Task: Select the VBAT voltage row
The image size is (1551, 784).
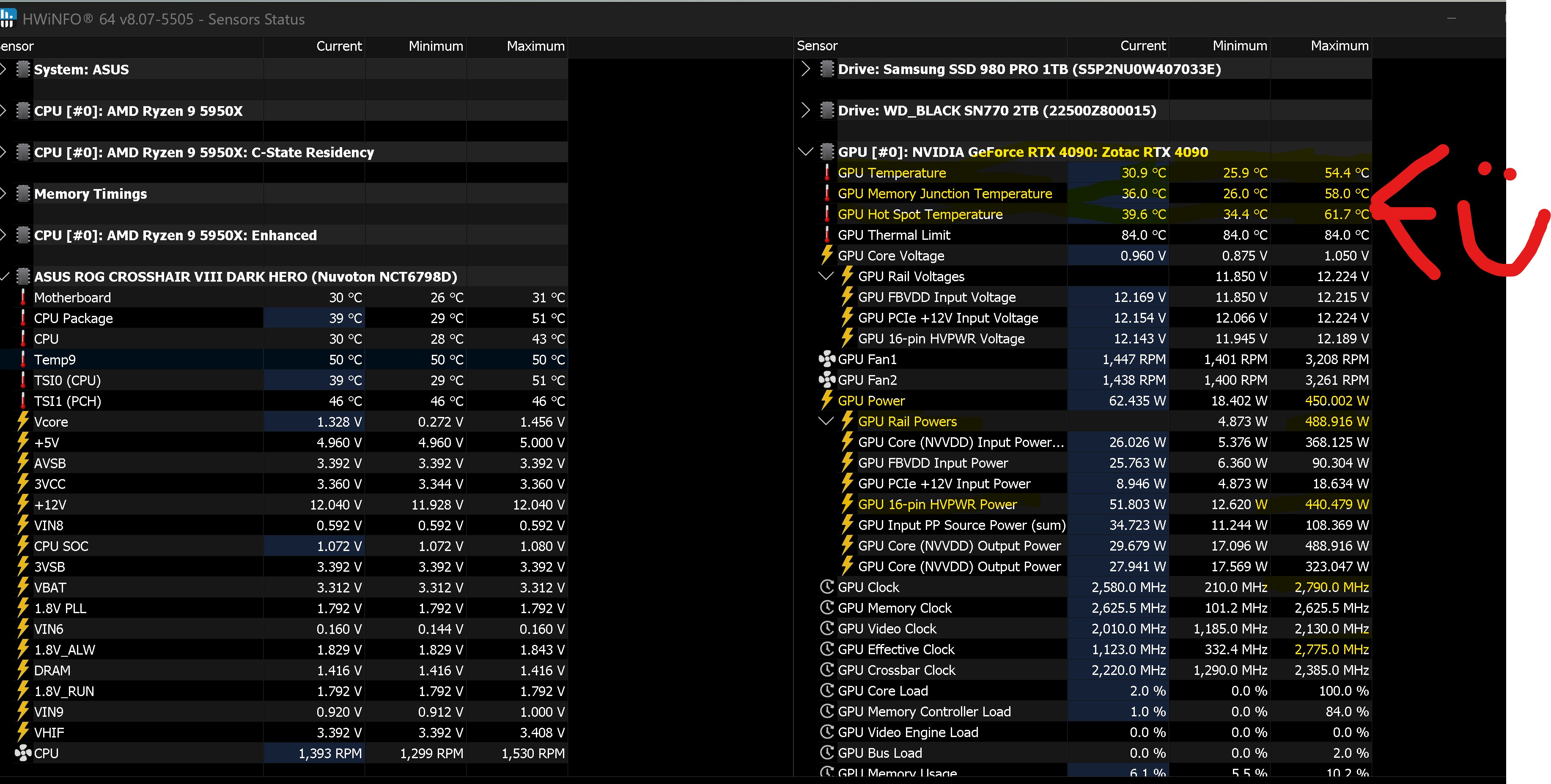Action: click(283, 588)
